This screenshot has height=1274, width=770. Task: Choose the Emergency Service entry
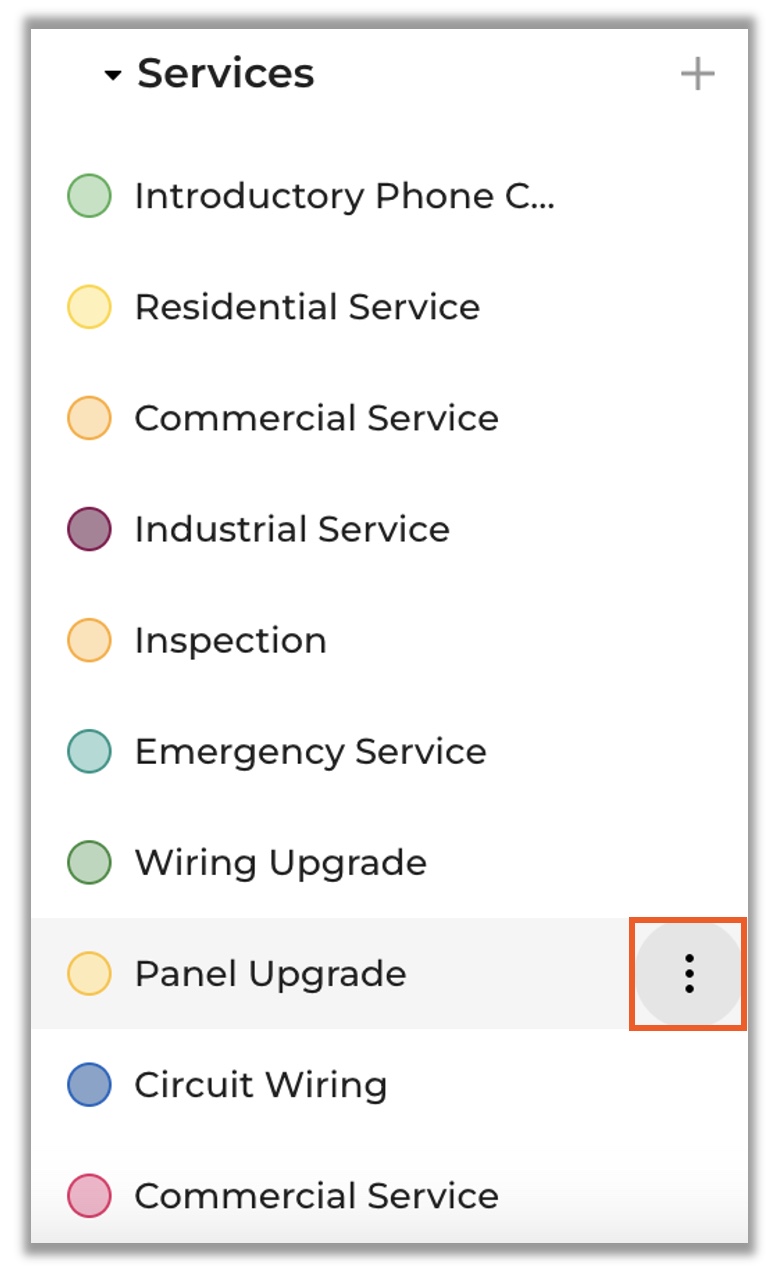310,751
